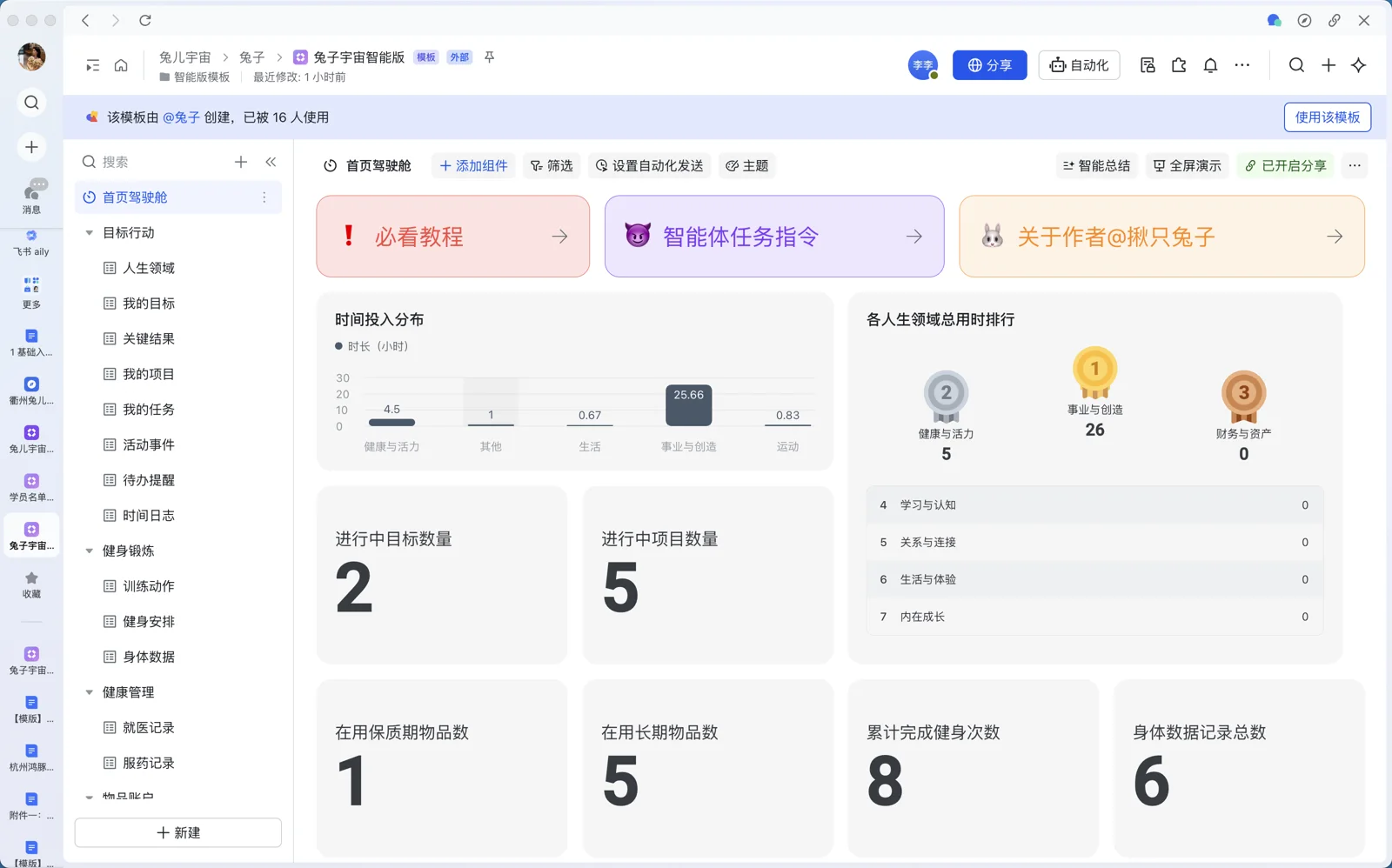Click the @兔子 mention in banner

(181, 117)
